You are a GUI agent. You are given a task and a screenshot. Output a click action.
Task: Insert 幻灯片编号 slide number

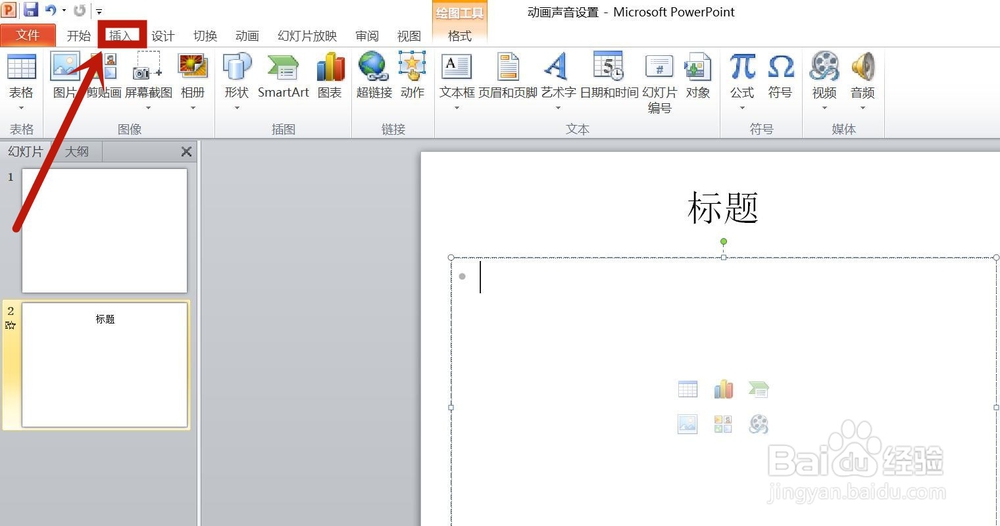[659, 84]
